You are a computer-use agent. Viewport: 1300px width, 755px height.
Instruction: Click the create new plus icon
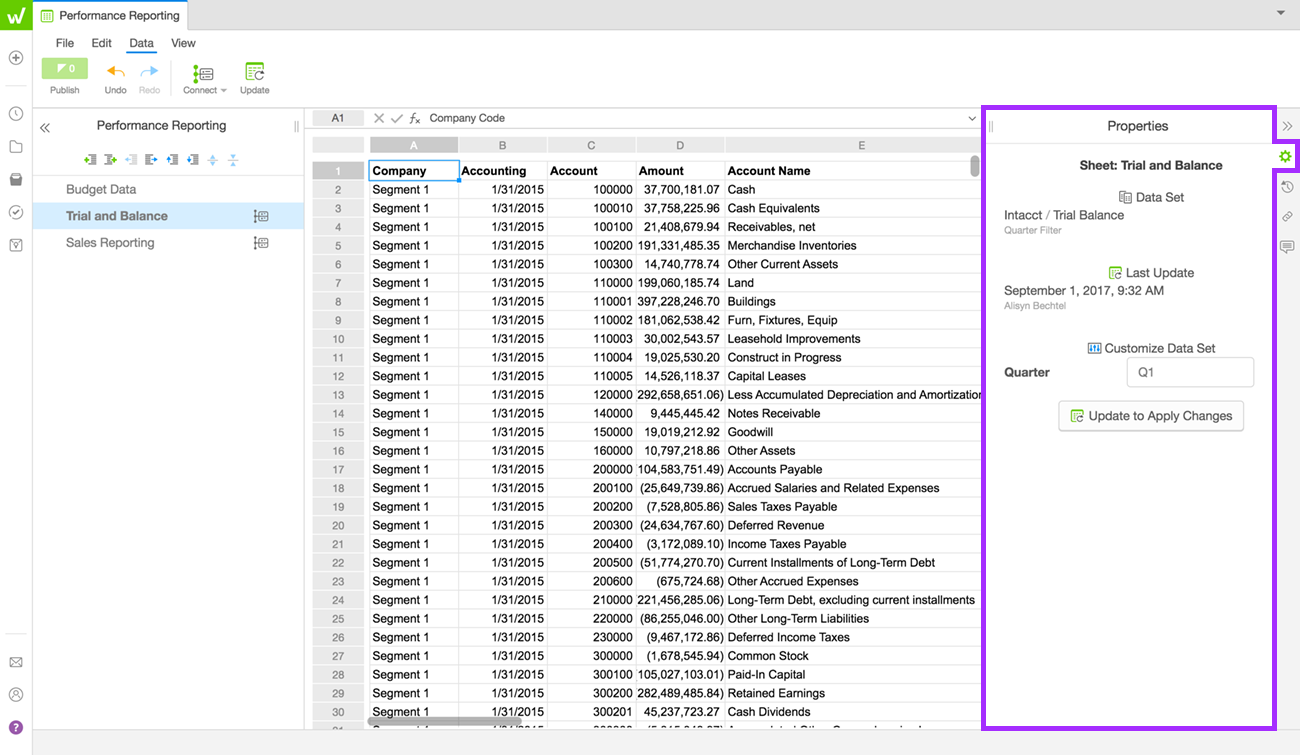16,58
